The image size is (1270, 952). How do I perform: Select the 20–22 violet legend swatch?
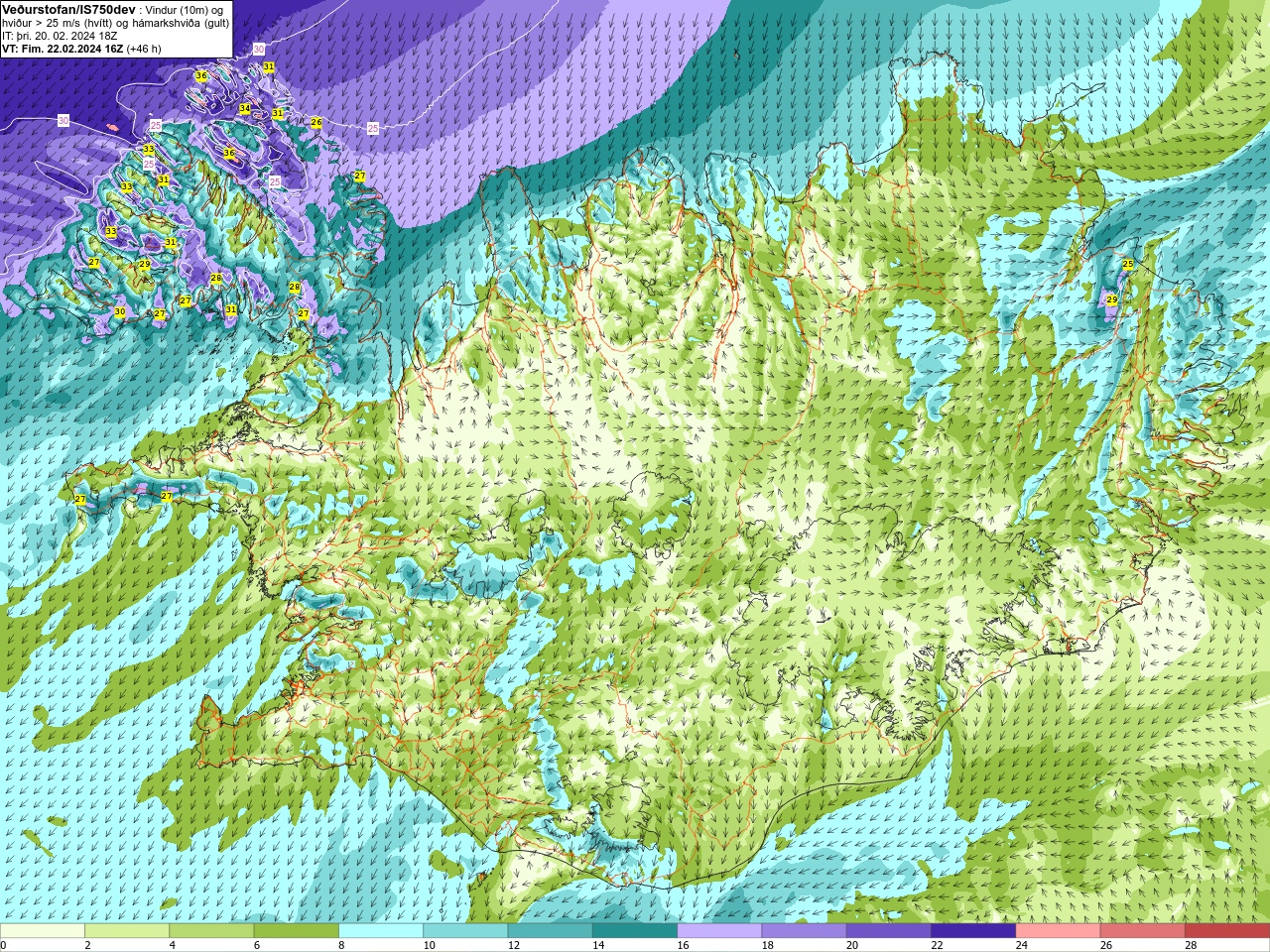(889, 931)
